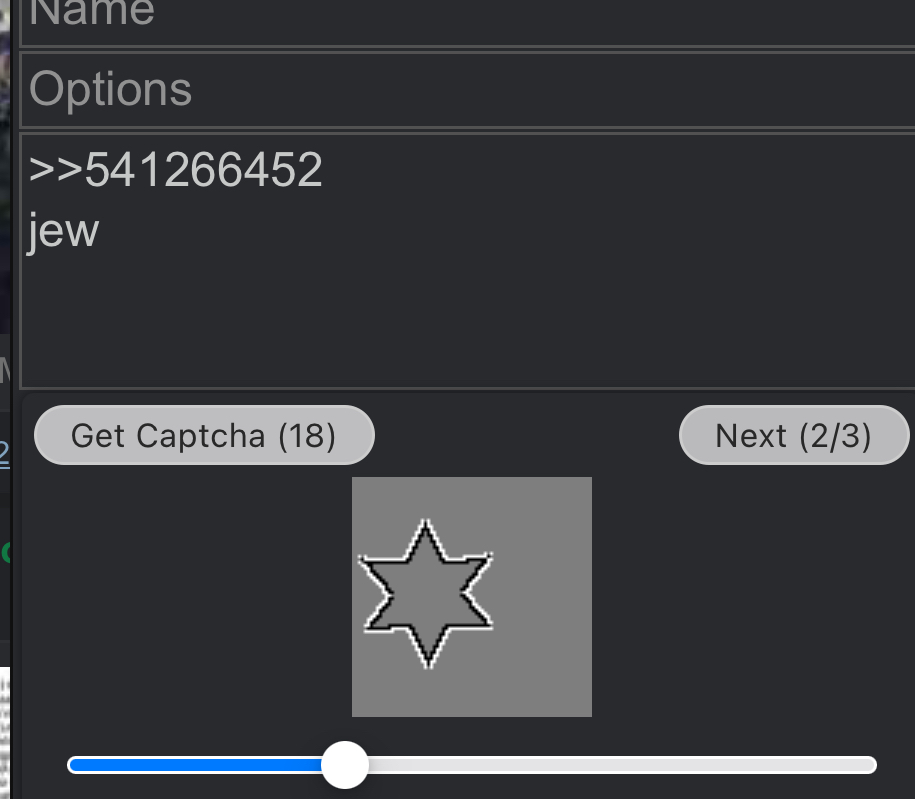Click the Get Captcha (18) button
This screenshot has height=799, width=915.
[204, 435]
